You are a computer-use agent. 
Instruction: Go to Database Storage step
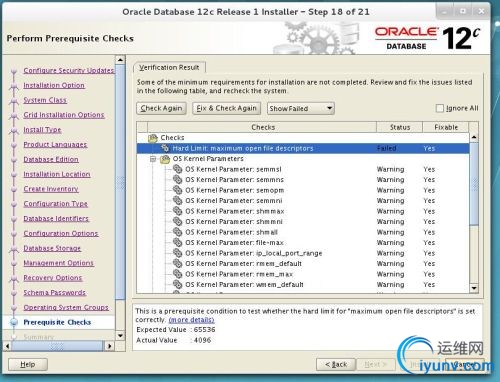pos(52,248)
